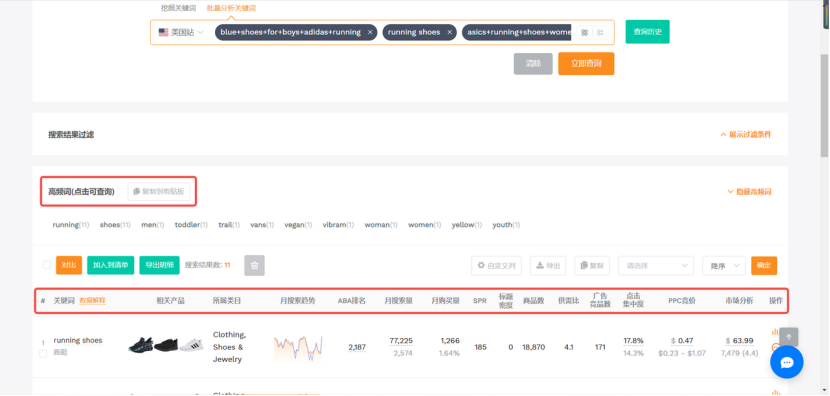Click the 导出 download button
Viewport: 830px width, 396px height.
point(548,265)
